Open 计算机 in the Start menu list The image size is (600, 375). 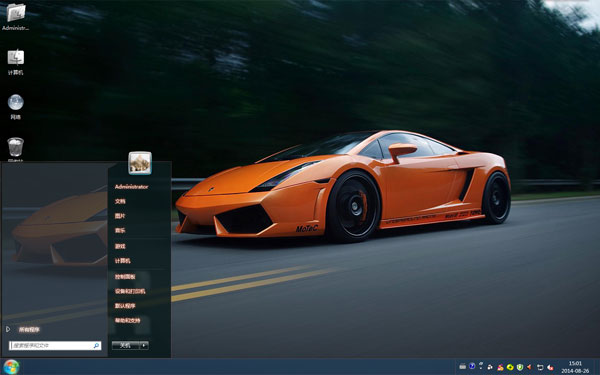(x=122, y=261)
